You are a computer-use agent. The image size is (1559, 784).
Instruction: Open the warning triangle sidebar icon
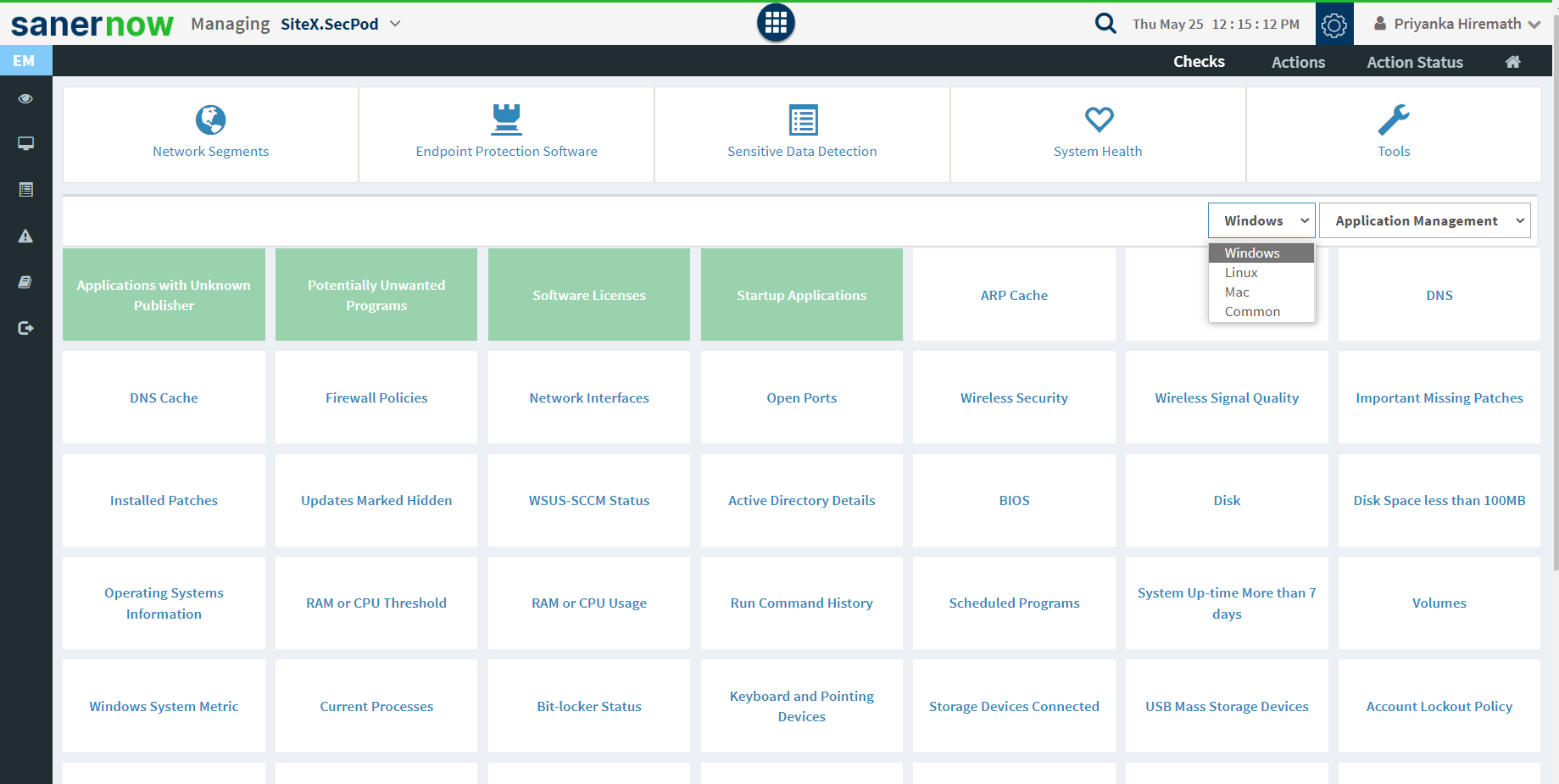tap(25, 236)
